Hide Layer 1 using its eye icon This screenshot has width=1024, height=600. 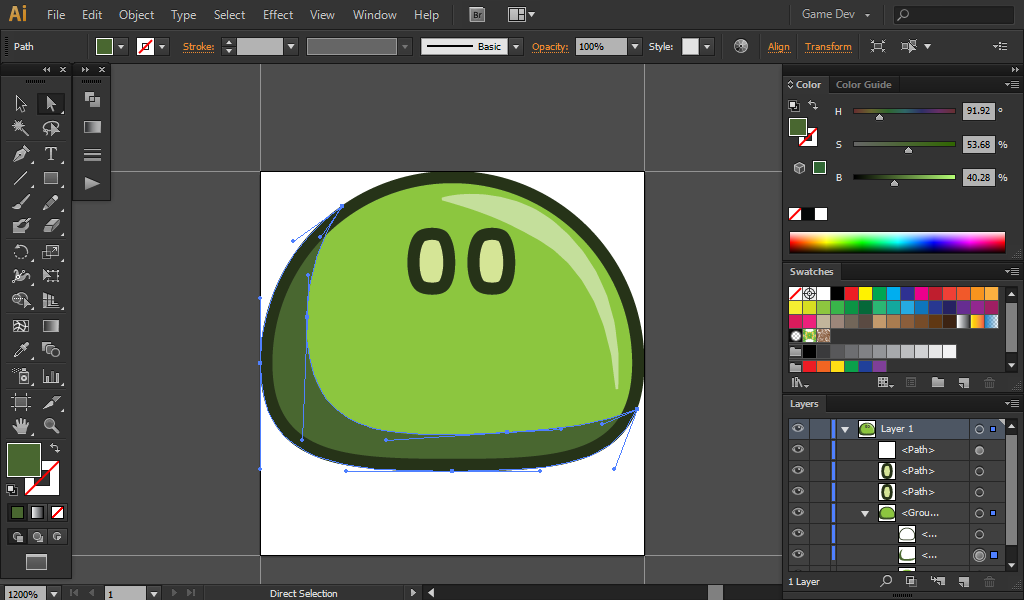click(x=798, y=429)
